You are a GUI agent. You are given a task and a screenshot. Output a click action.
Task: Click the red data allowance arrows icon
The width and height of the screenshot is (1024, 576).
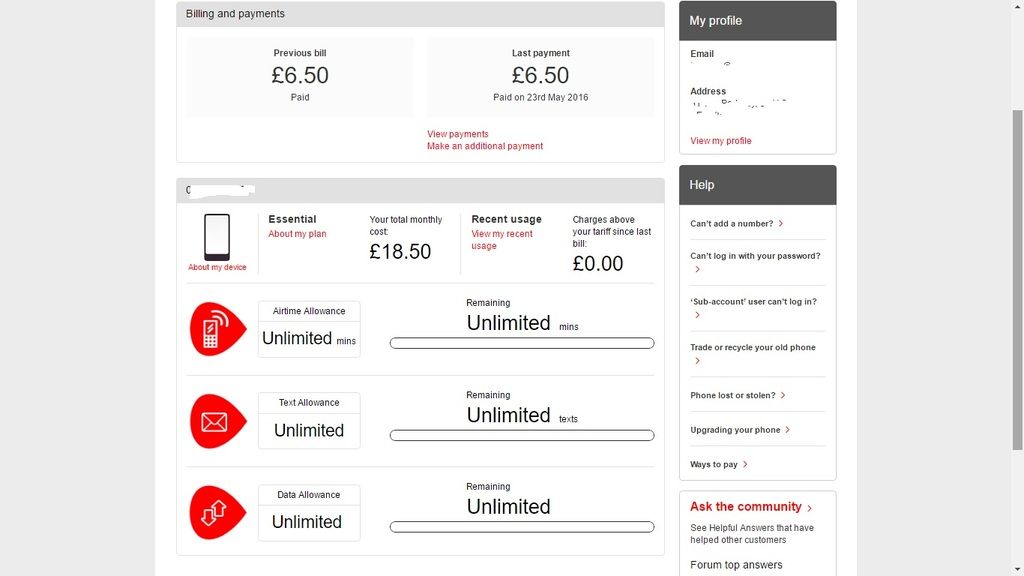[x=216, y=513]
